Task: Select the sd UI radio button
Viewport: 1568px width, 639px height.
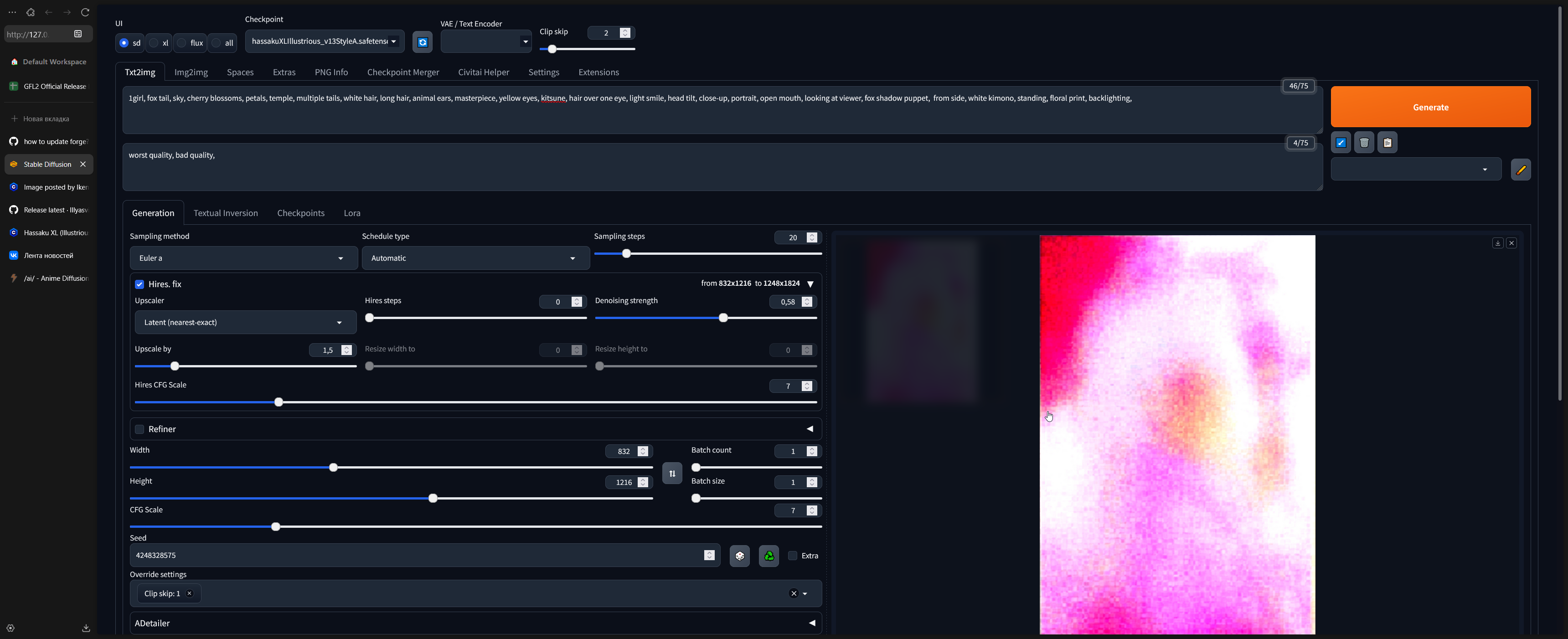Action: pos(124,42)
